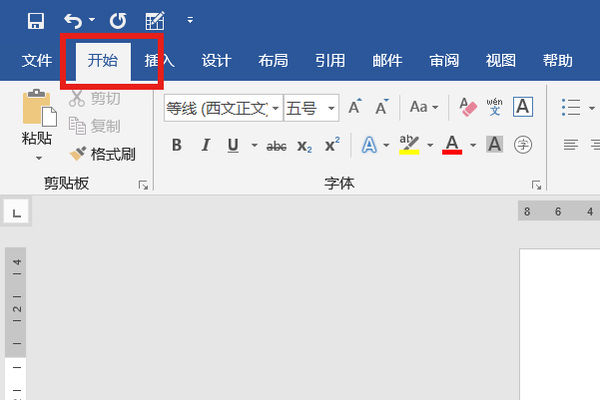Open the 字体 dialog launcher

(x=536, y=185)
